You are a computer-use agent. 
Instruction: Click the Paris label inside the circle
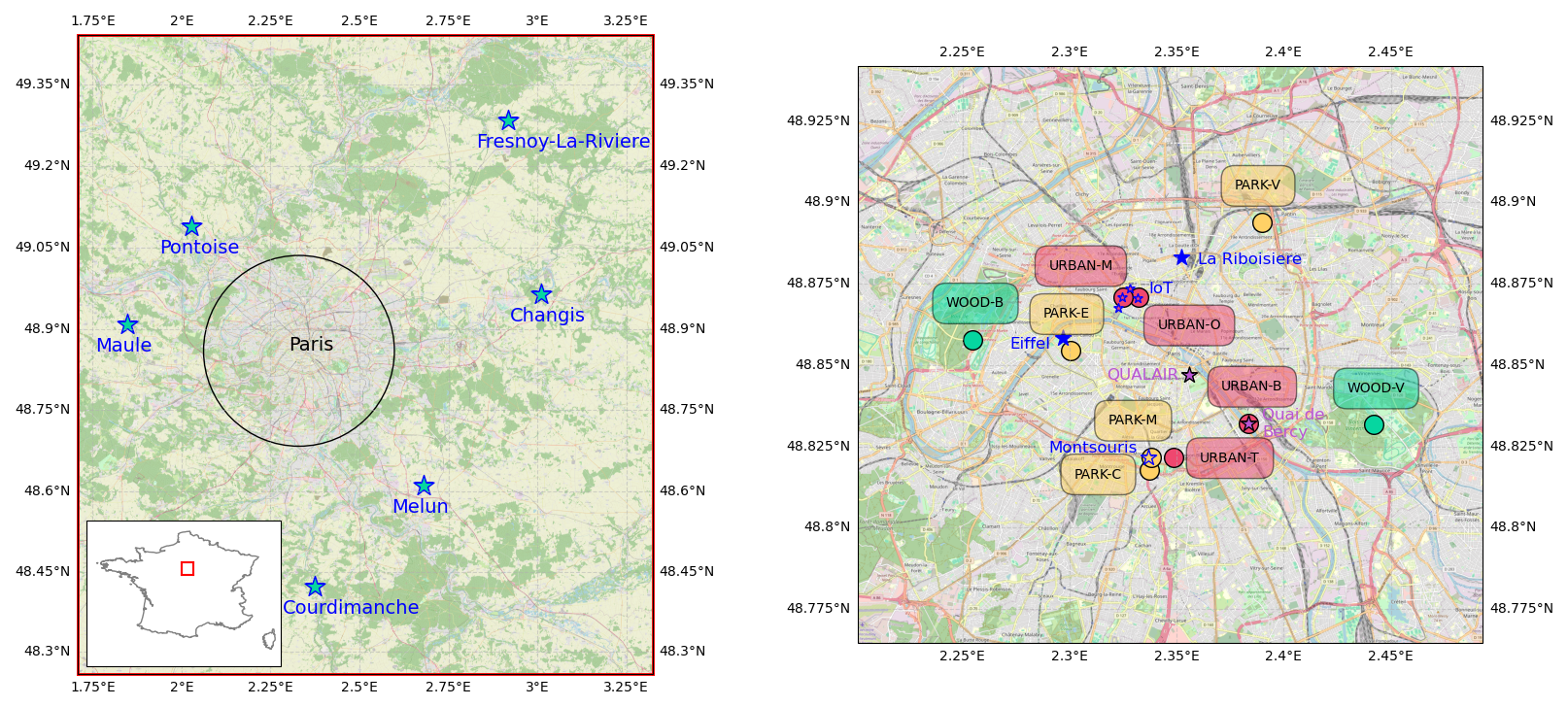[311, 345]
